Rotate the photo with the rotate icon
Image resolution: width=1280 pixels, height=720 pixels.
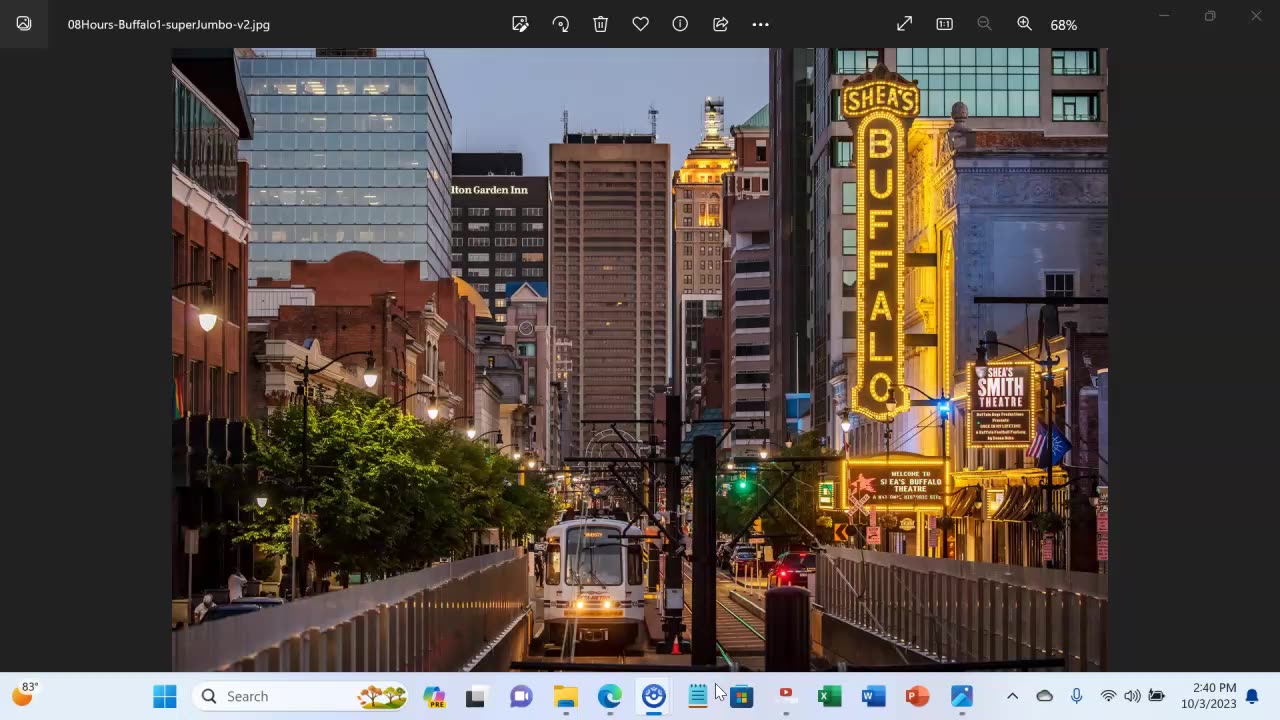561,24
